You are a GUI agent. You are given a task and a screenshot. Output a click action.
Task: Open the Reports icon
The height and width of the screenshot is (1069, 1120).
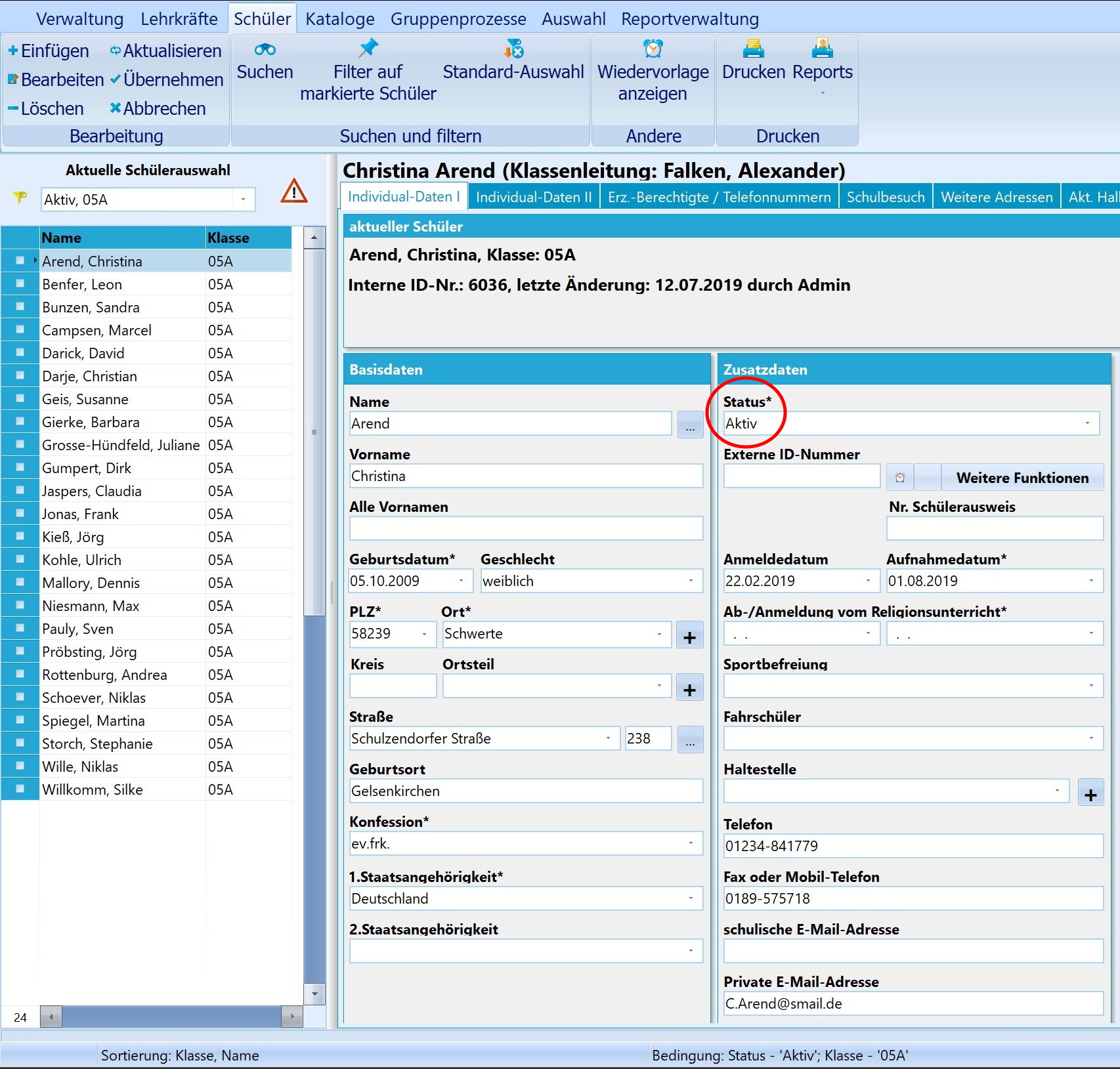(822, 49)
